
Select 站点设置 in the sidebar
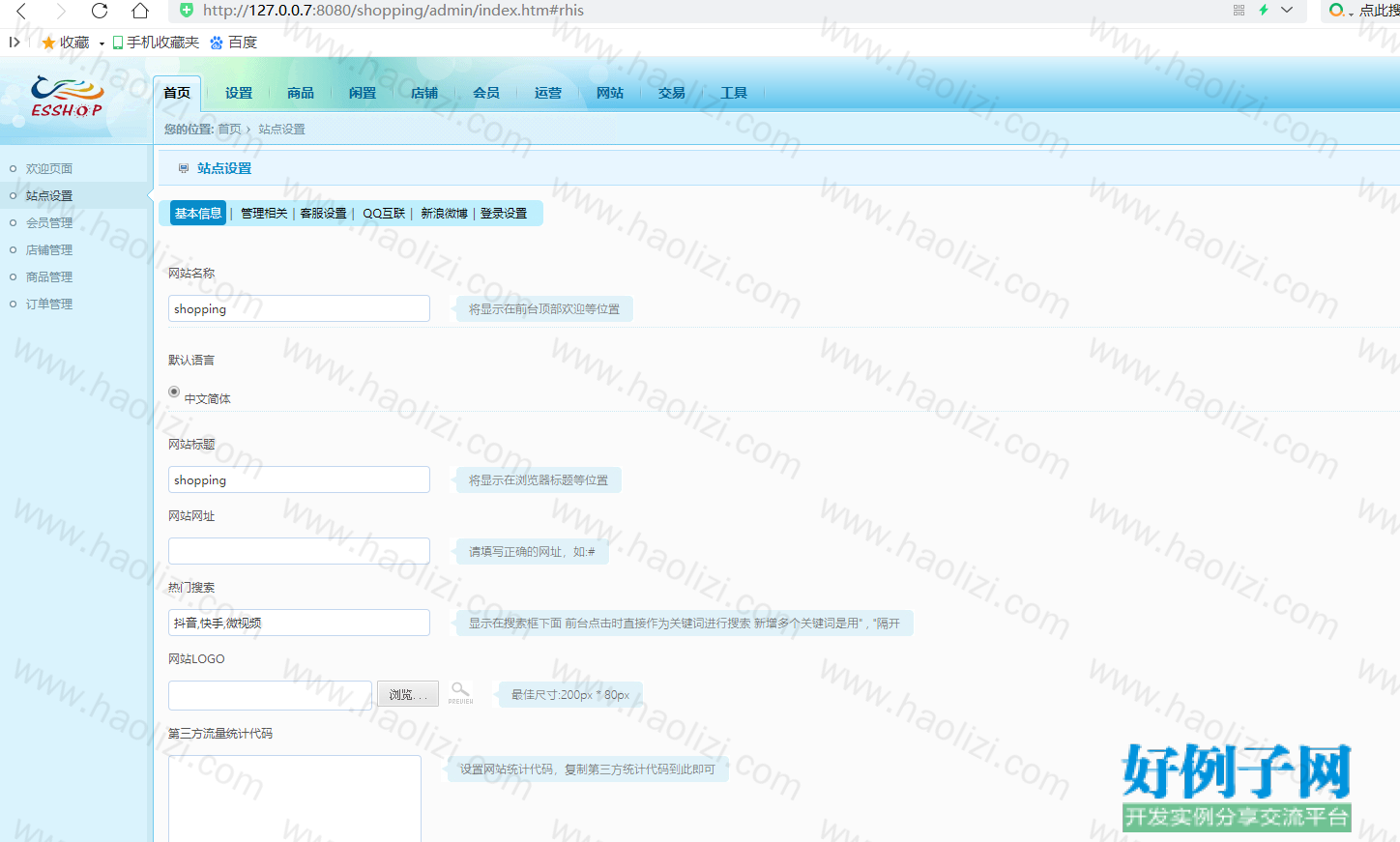click(49, 195)
